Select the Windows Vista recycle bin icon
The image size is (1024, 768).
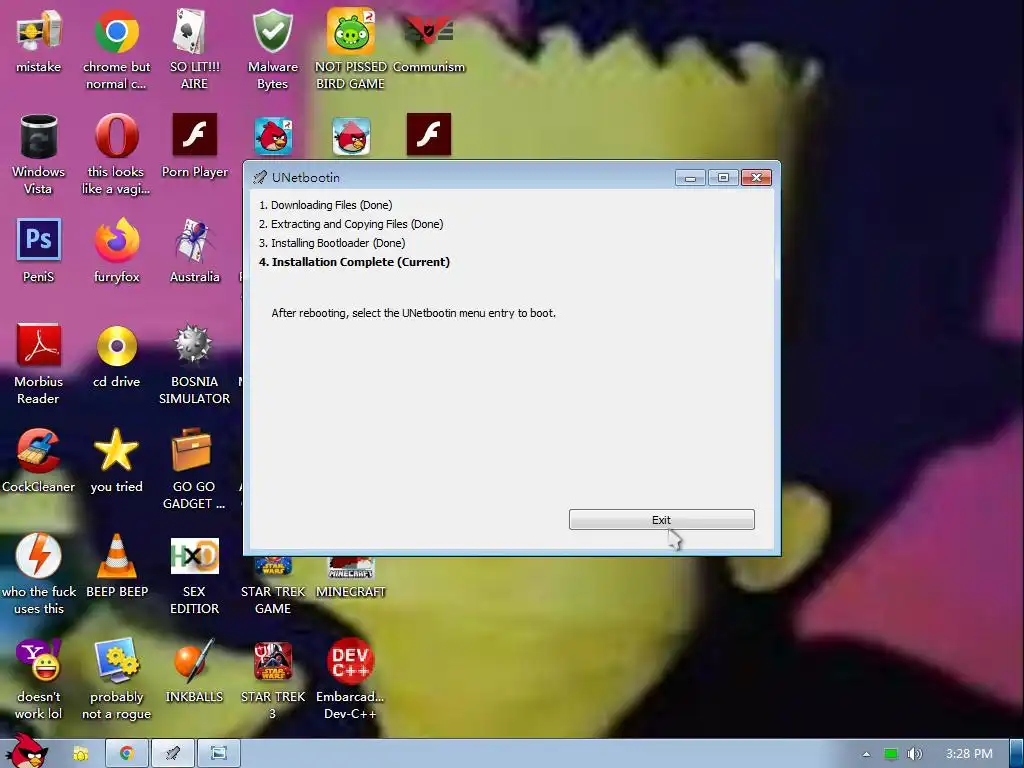(39, 155)
